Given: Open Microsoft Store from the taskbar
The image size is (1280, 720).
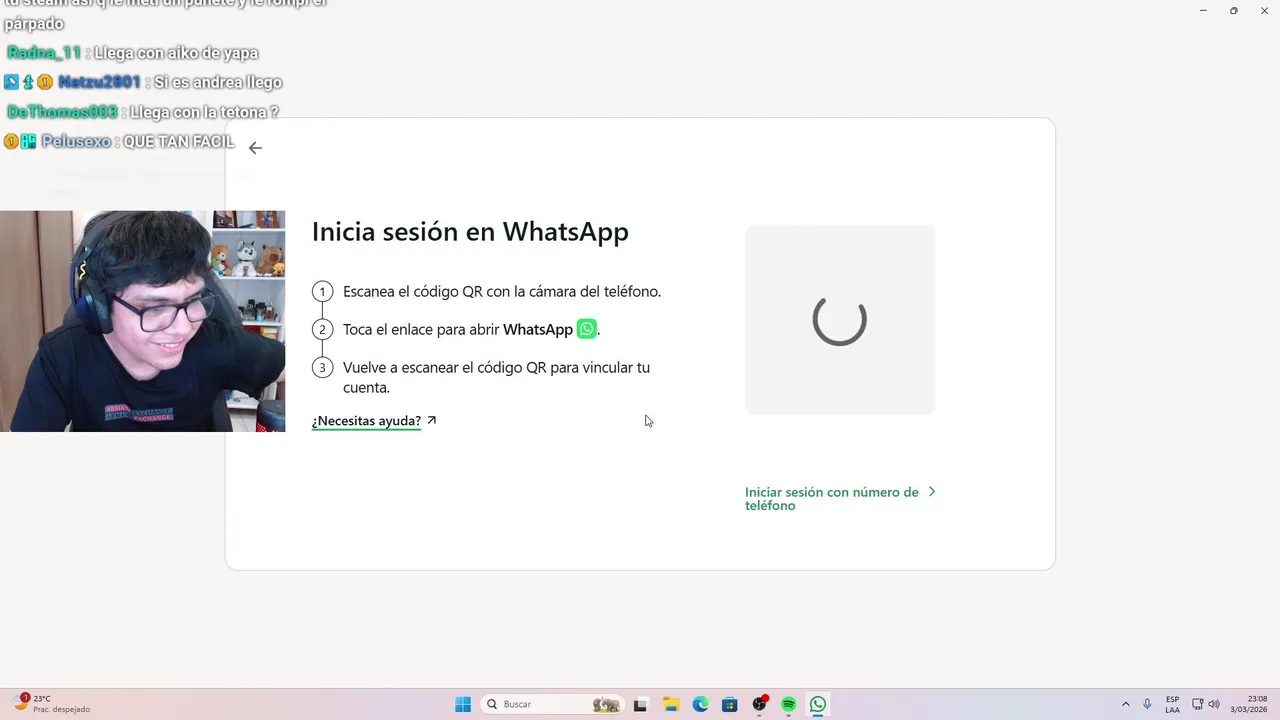Looking at the screenshot, I should point(730,704).
